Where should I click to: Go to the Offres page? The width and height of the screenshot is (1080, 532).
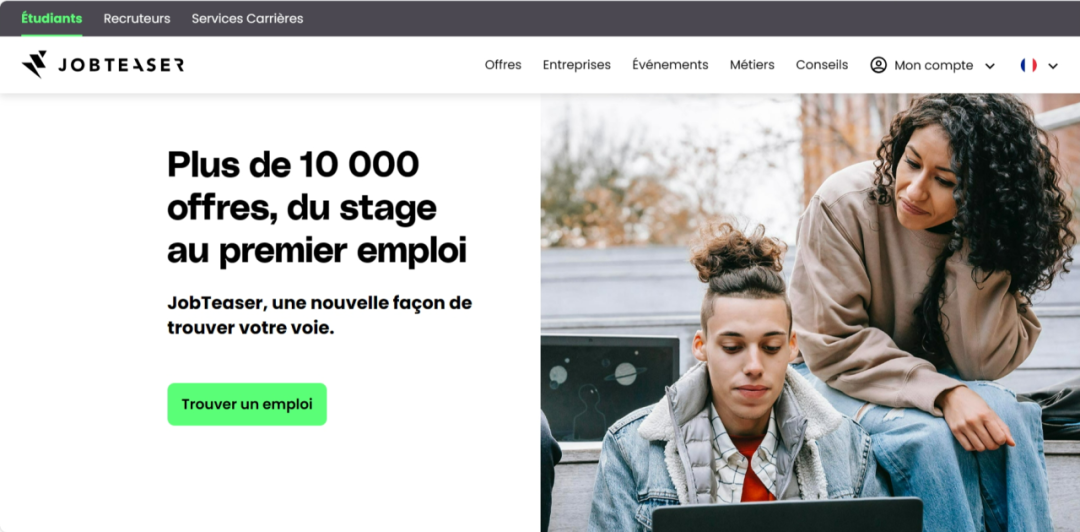click(x=503, y=65)
